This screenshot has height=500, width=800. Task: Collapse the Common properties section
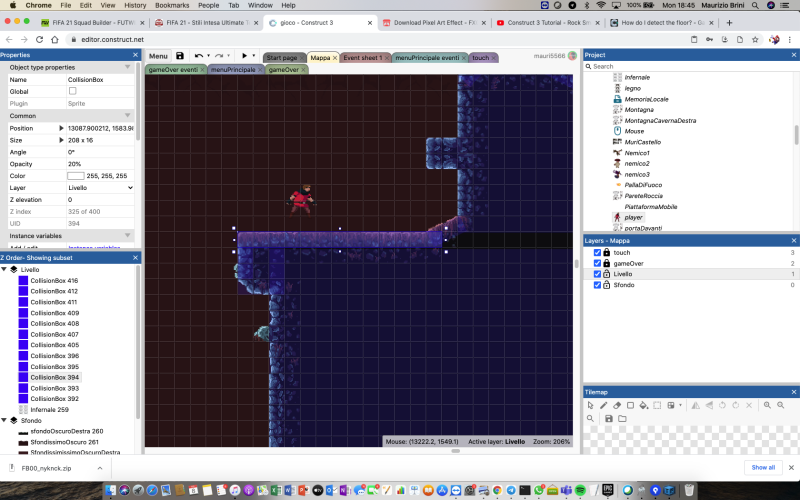pos(128,116)
